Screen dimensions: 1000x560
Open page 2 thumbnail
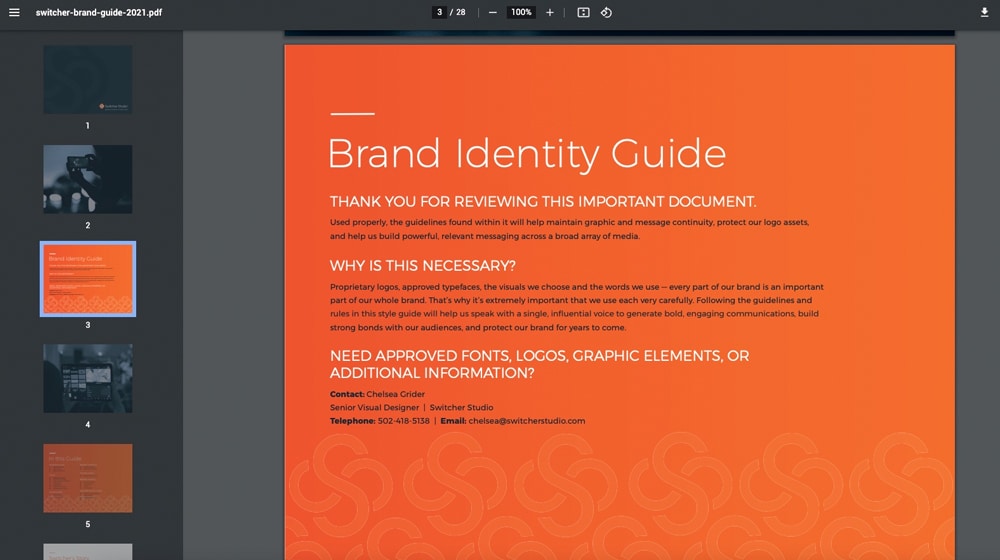click(88, 179)
